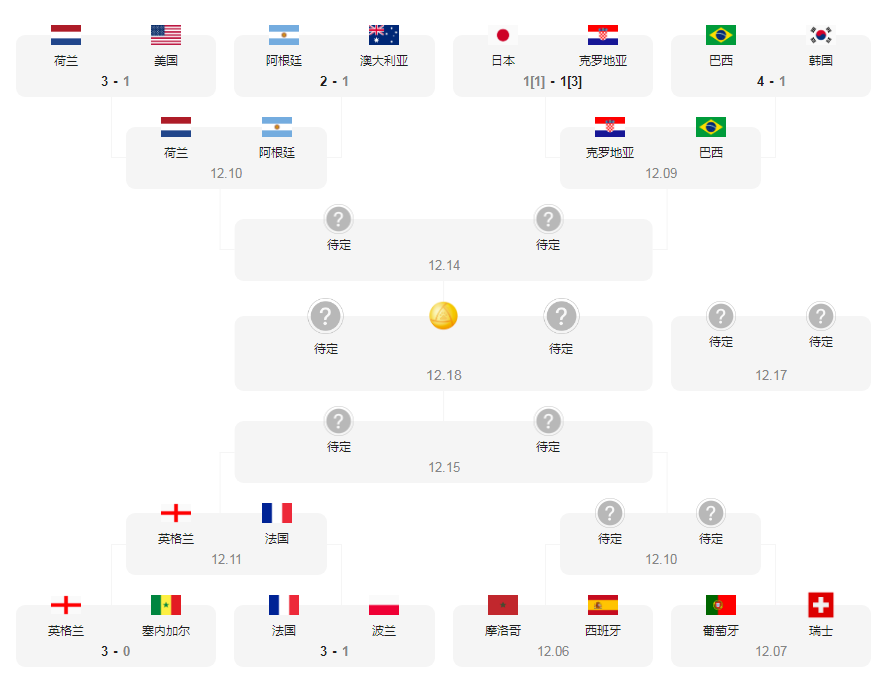The width and height of the screenshot is (887, 700).
Task: Click the Portugal flag icon
Action: 721,605
